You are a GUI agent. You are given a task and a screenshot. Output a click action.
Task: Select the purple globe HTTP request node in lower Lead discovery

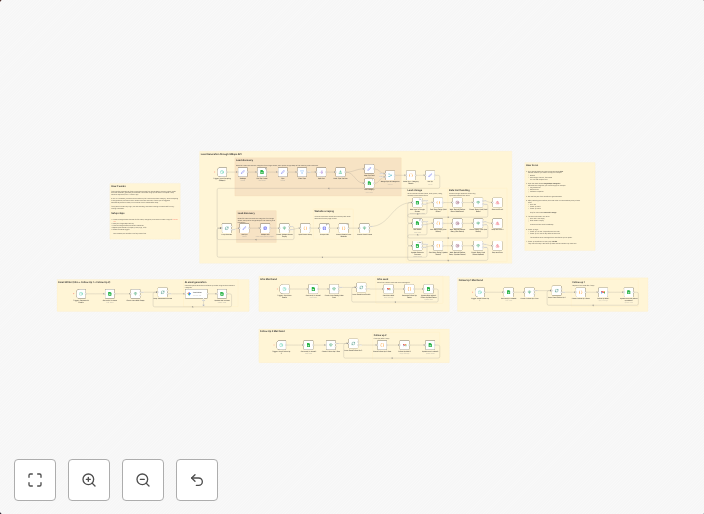(x=265, y=228)
